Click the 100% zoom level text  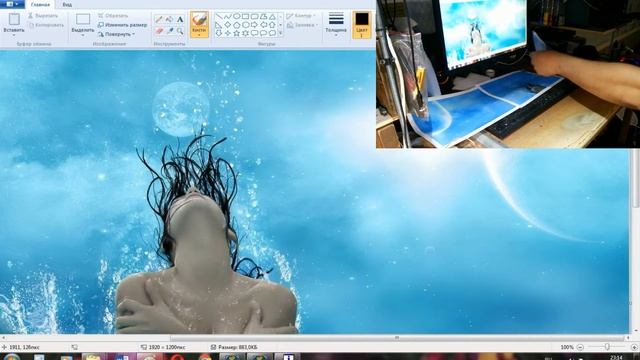(x=567, y=347)
